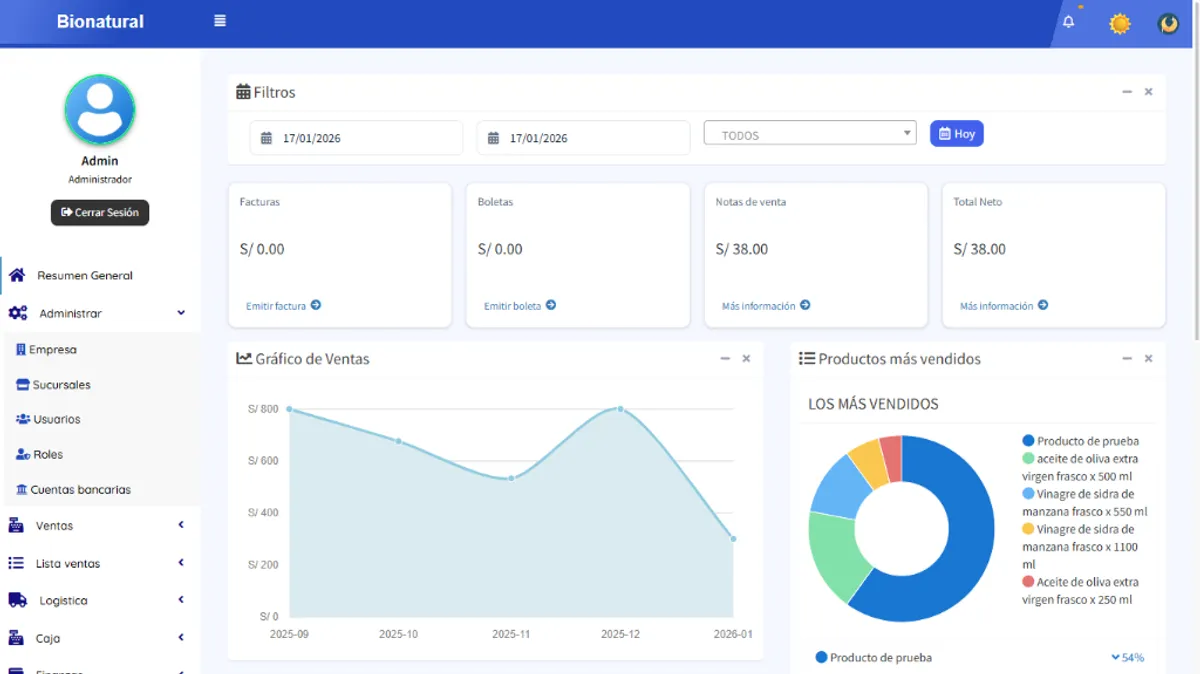Open the Empresa section in sidebar

tap(56, 349)
